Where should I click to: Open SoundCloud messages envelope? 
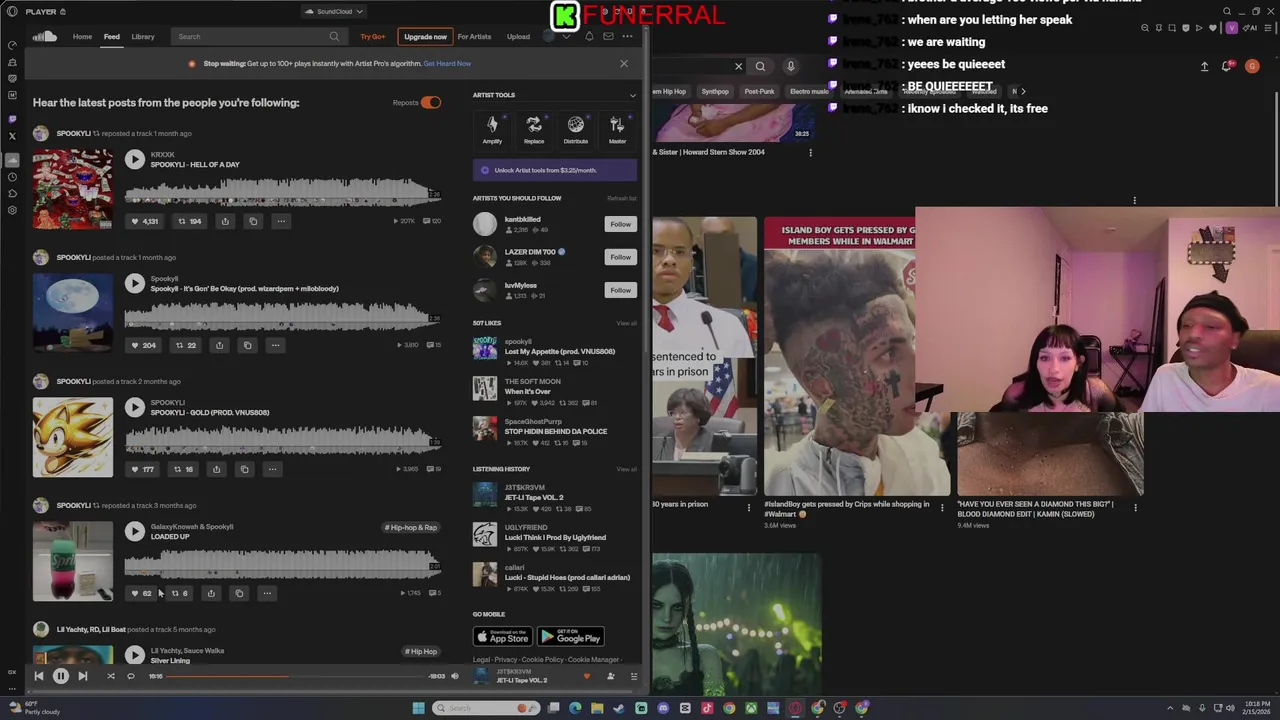[x=608, y=37]
